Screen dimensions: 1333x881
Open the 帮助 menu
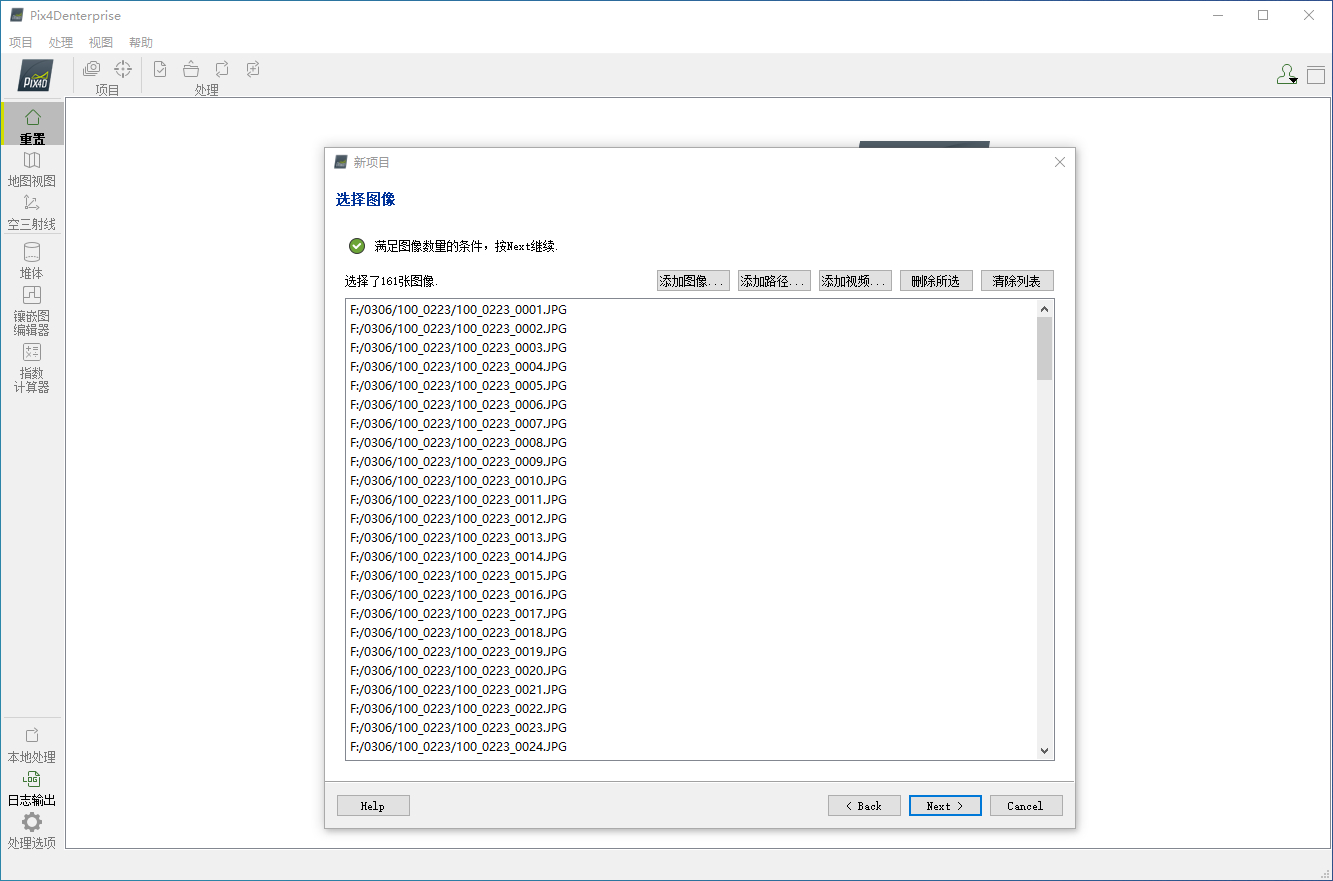point(141,43)
